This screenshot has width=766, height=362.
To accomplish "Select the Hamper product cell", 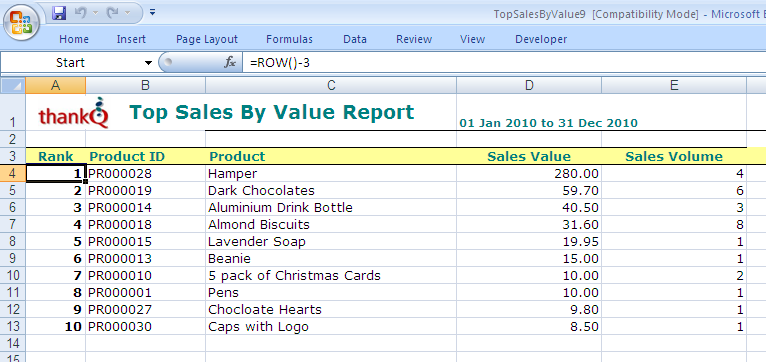I will [331, 173].
